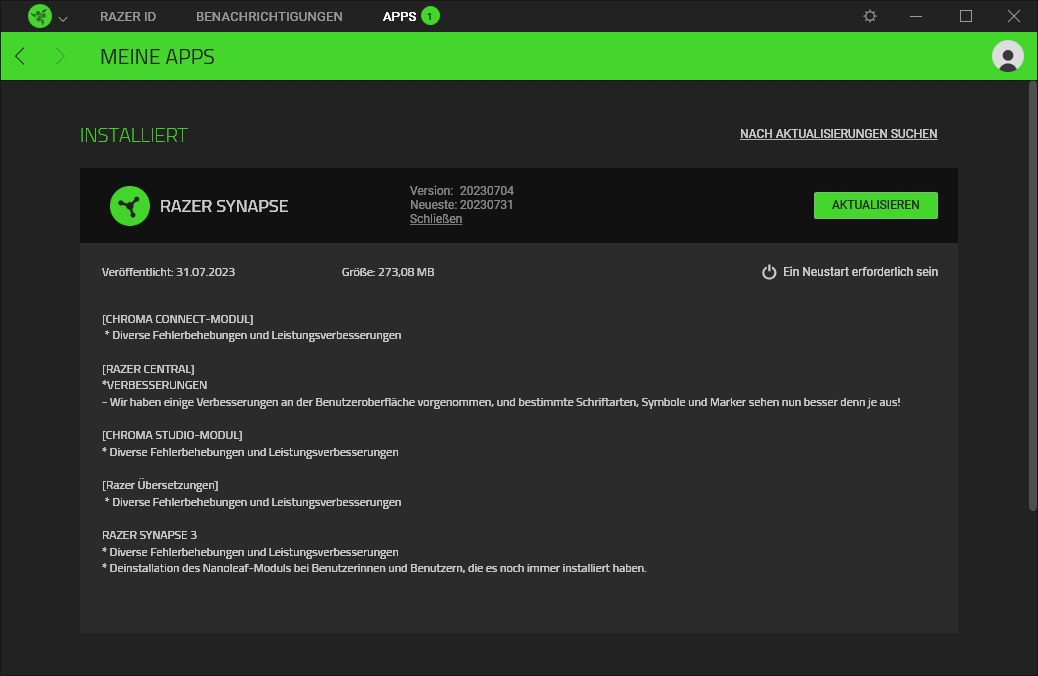Click the AKTUALISIEREN button

click(875, 205)
